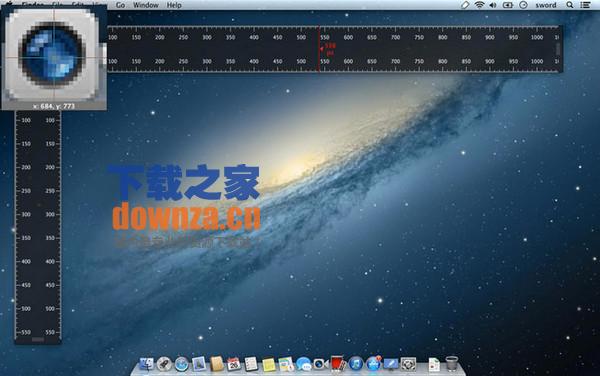Open the Trash in the Dock
600x376 pixels.
point(452,364)
